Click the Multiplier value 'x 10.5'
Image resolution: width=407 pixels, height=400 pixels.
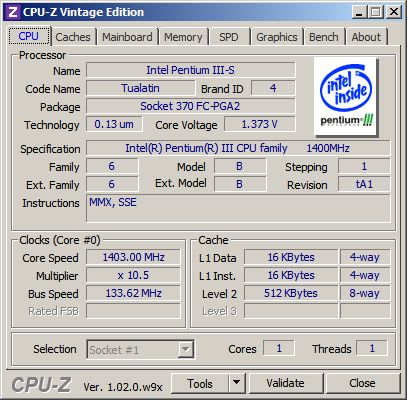click(x=133, y=275)
